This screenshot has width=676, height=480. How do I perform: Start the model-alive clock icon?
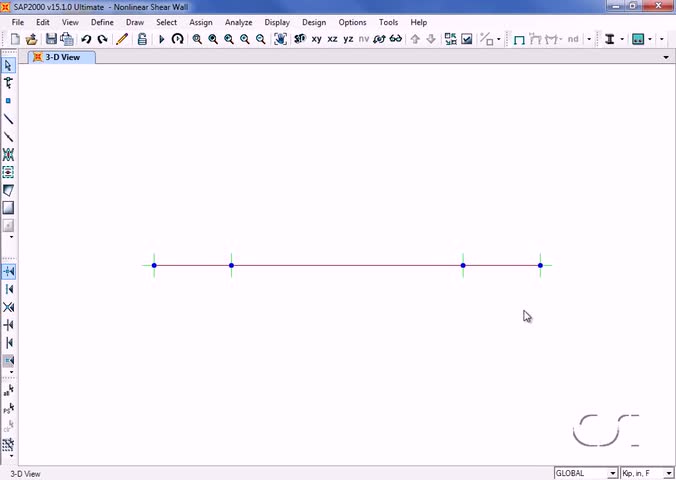tap(177, 39)
